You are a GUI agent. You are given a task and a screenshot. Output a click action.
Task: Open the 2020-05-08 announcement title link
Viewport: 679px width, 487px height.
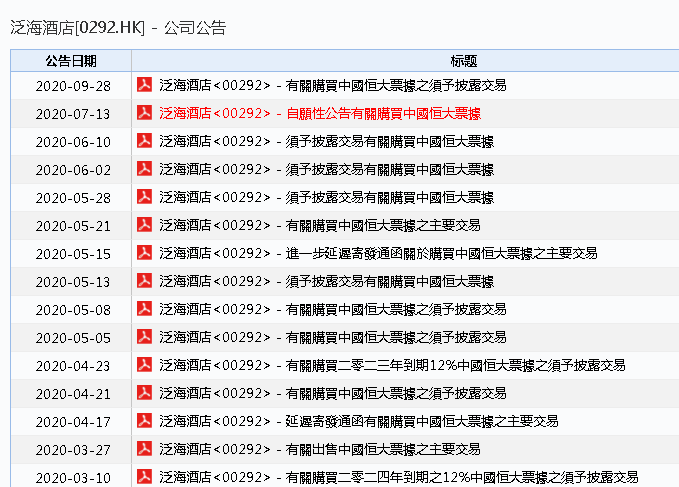tap(333, 310)
